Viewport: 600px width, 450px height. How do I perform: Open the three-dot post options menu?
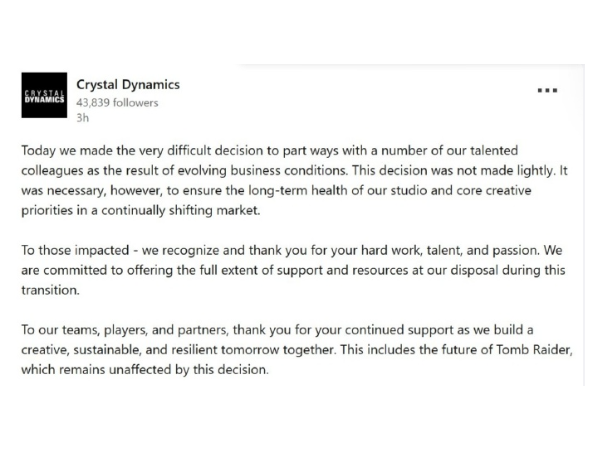pyautogui.click(x=547, y=91)
